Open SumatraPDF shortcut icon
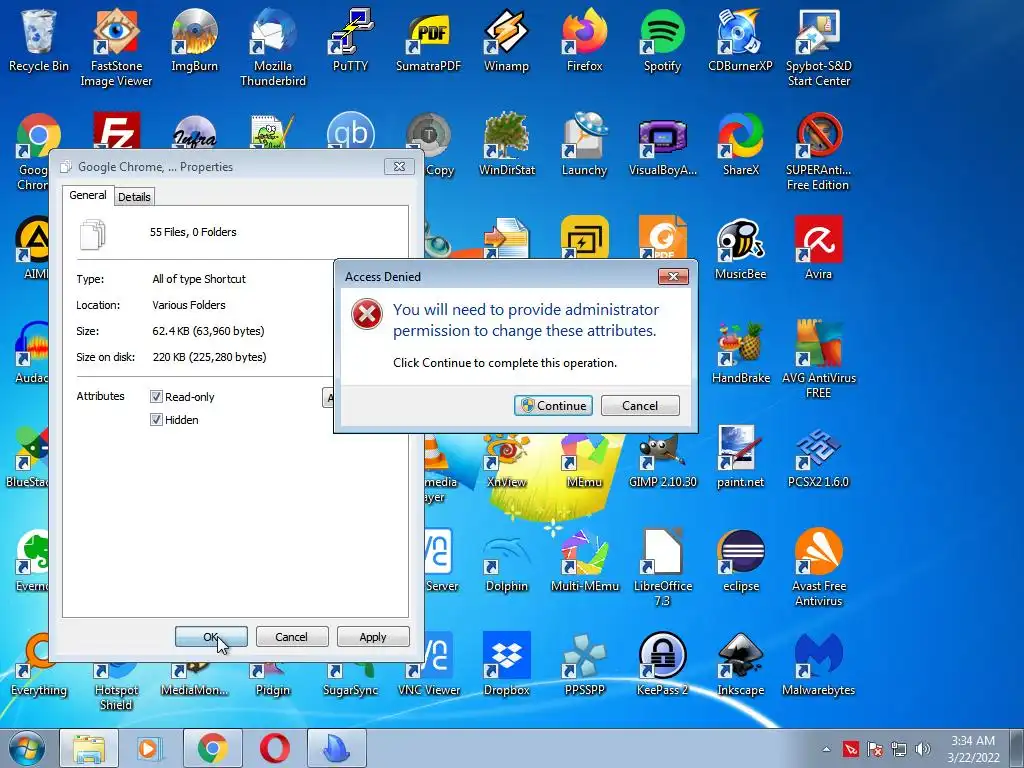The image size is (1024, 768). (x=428, y=39)
